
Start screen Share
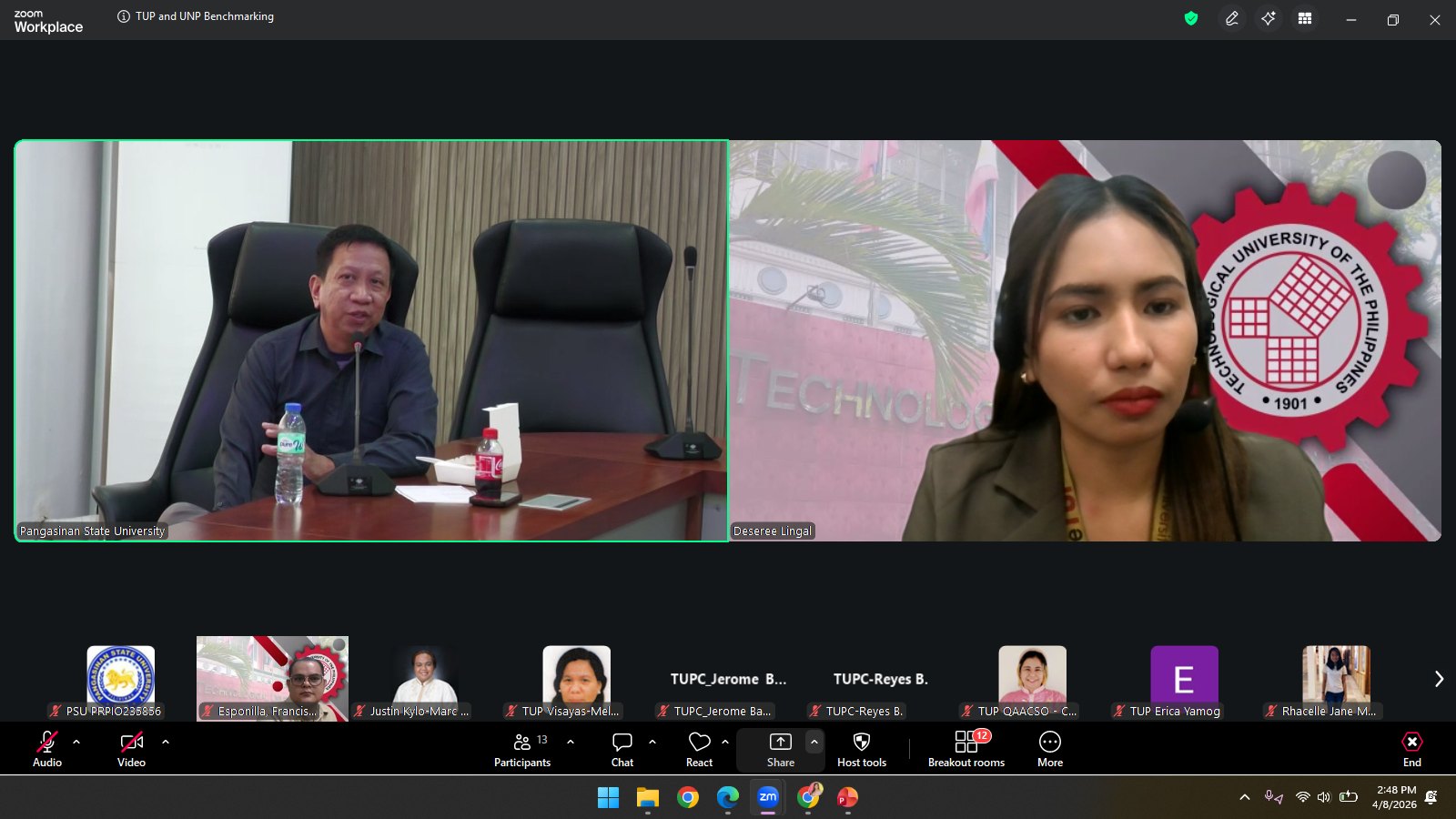point(780,749)
